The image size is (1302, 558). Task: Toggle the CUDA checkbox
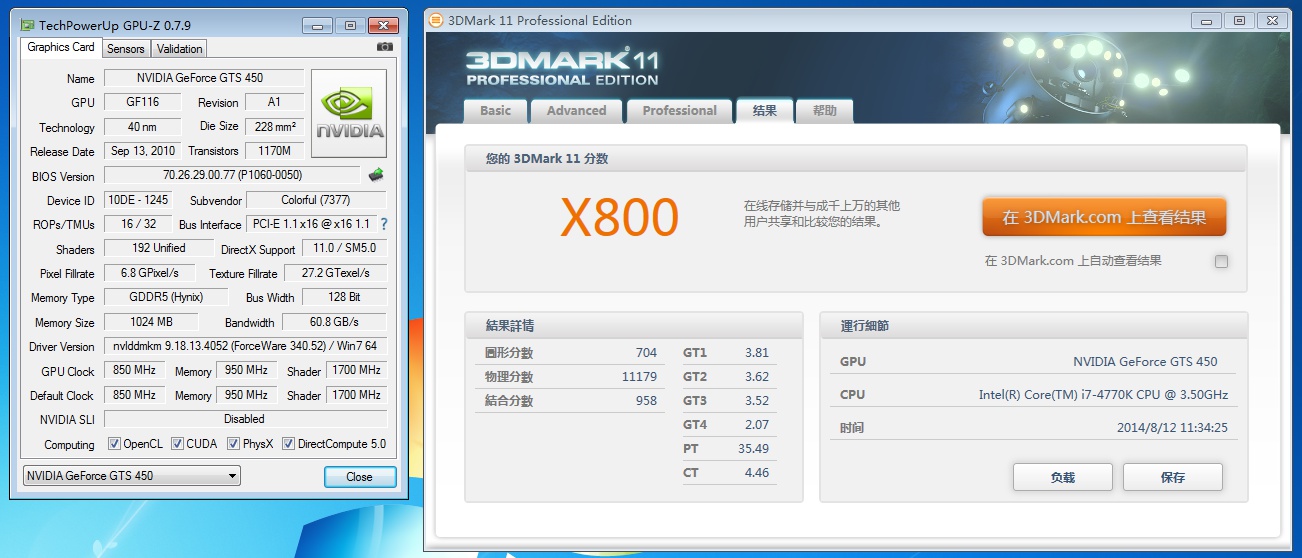(x=177, y=444)
